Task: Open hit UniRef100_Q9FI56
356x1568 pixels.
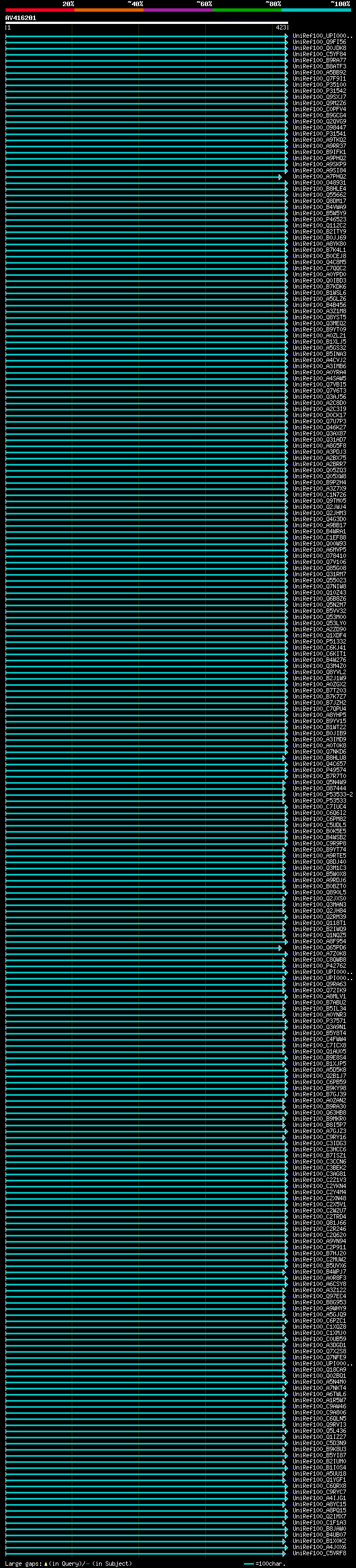Action: [319, 43]
